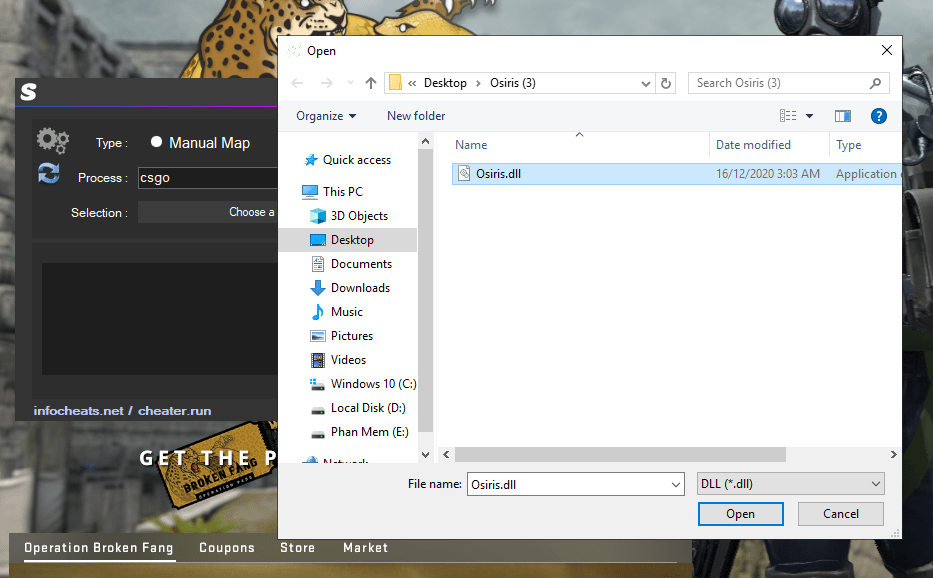Select the Osiris.dll file
Screen dimensions: 933x578
click(677, 174)
